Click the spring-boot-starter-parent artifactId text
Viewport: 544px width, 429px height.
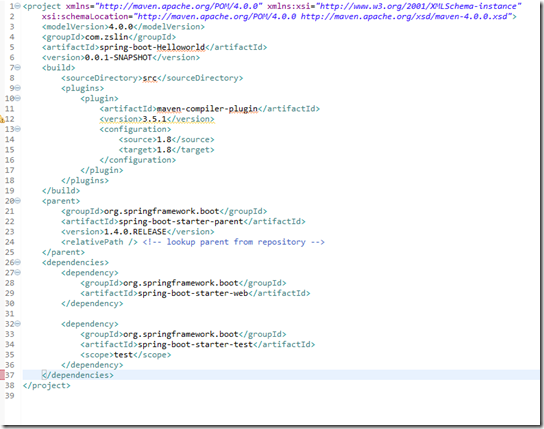(x=181, y=221)
